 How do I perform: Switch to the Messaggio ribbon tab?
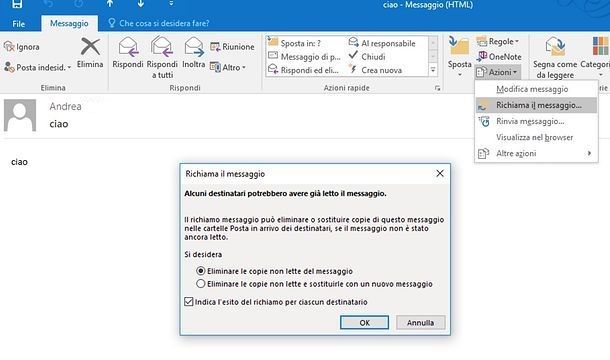69,23
